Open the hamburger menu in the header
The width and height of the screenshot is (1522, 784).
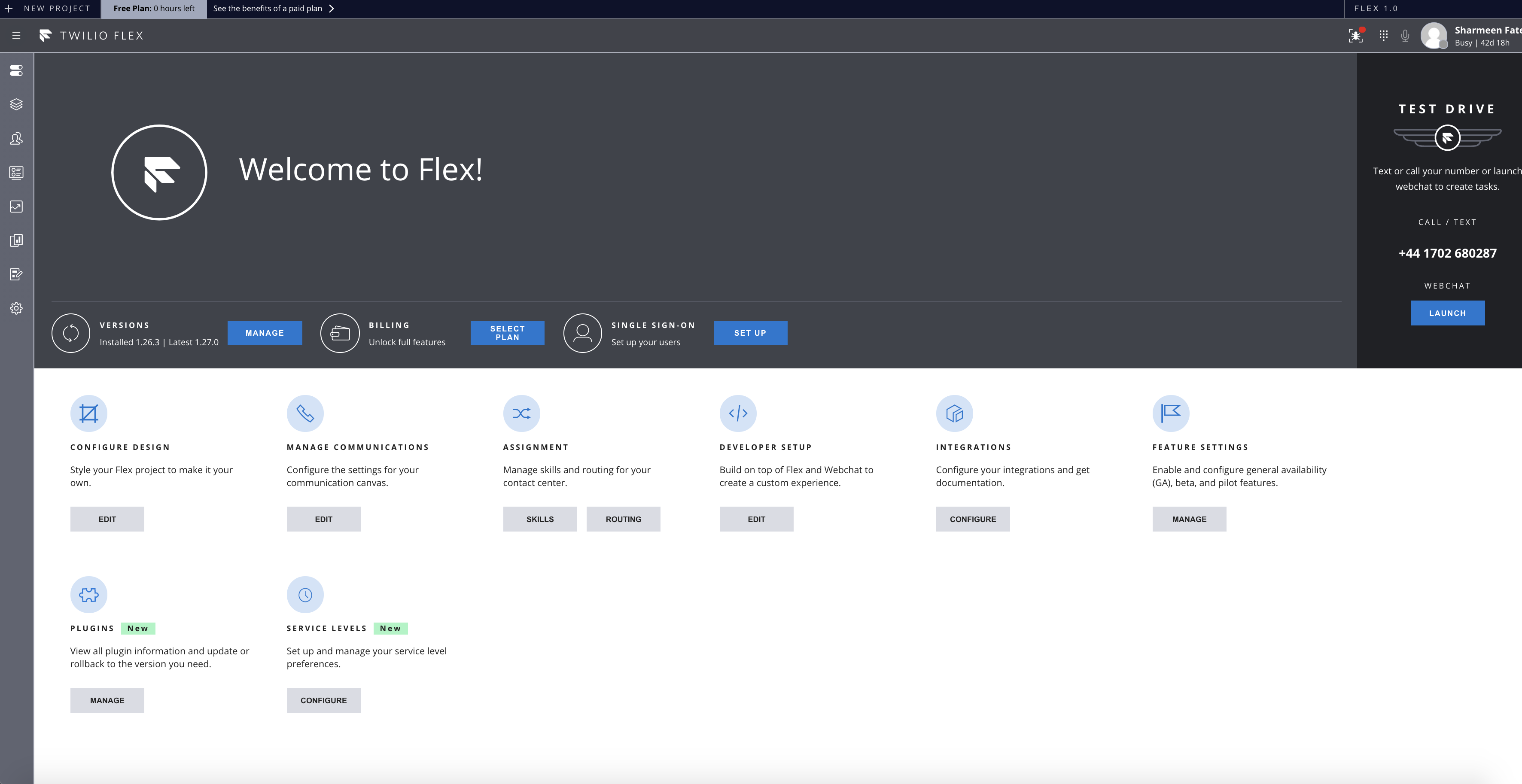pyautogui.click(x=16, y=36)
